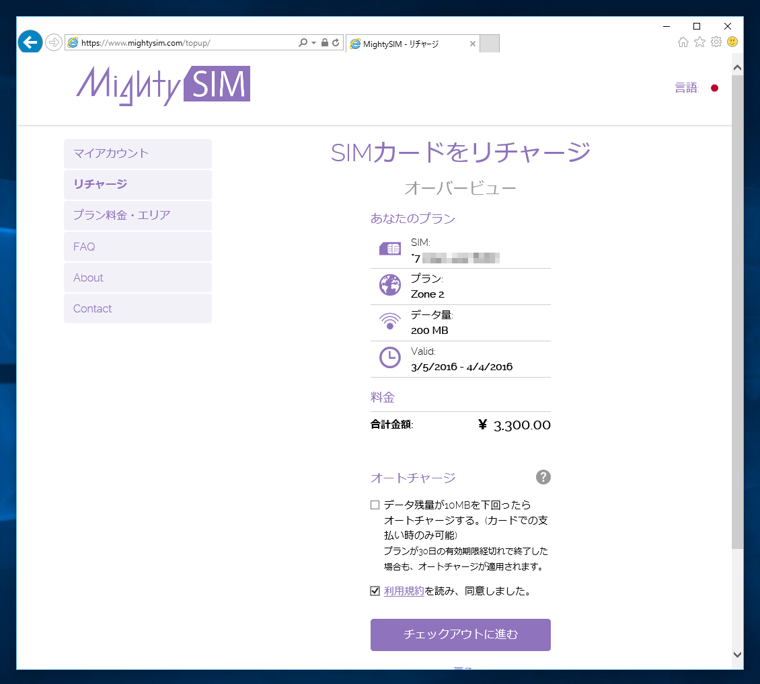This screenshot has height=684, width=760.
Task: Click the wifi data amount icon
Action: click(390, 321)
